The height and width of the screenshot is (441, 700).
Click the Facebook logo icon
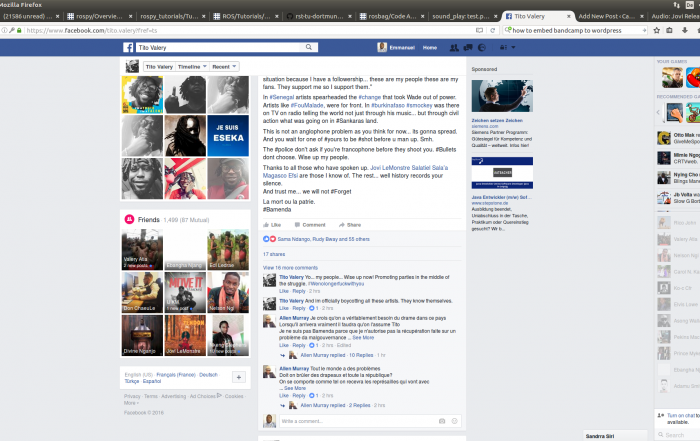(129, 48)
